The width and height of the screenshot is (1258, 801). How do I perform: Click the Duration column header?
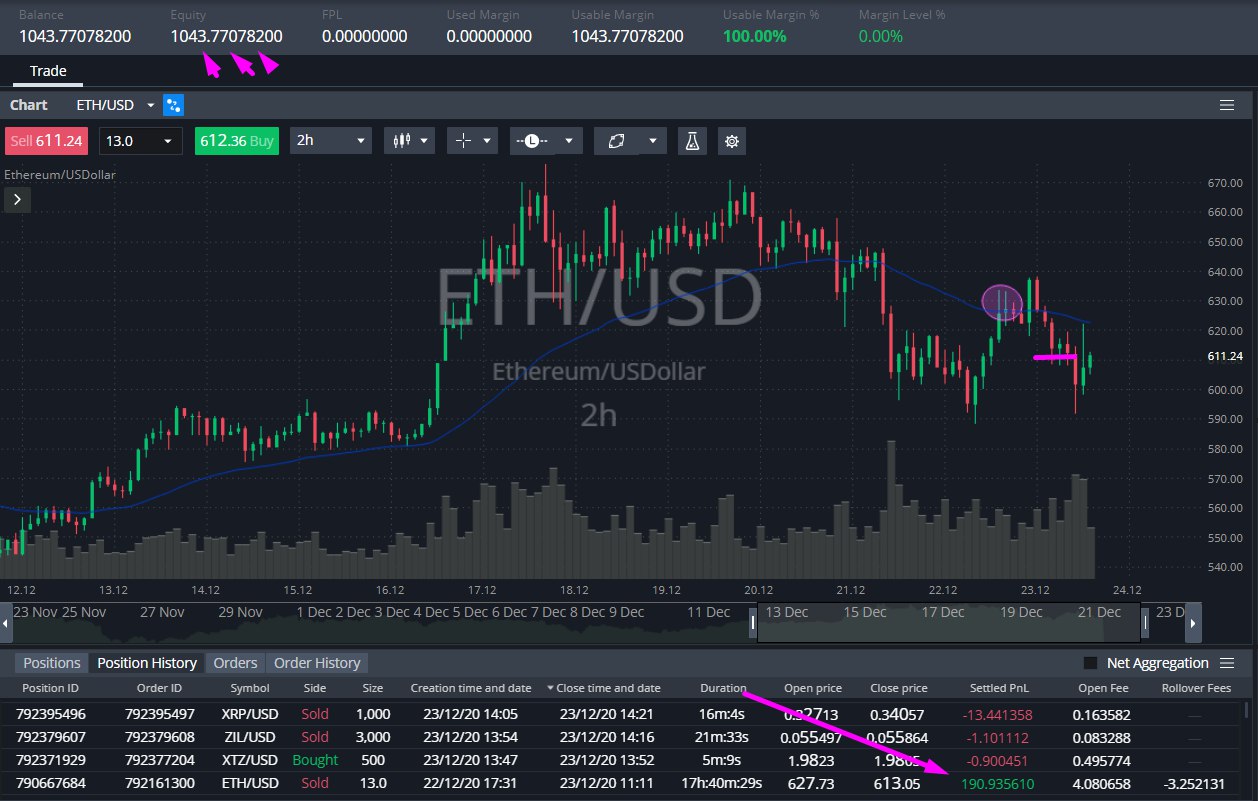(x=723, y=688)
